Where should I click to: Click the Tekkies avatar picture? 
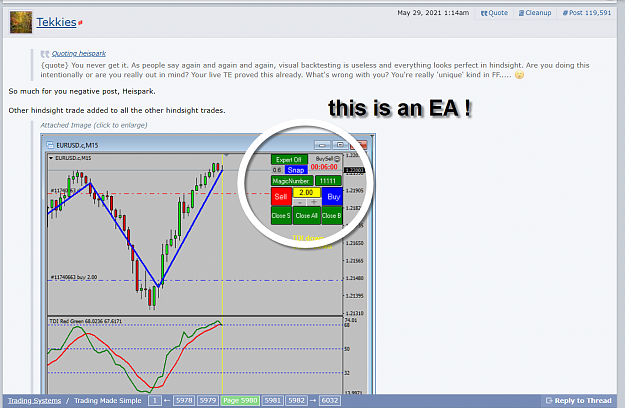click(21, 22)
